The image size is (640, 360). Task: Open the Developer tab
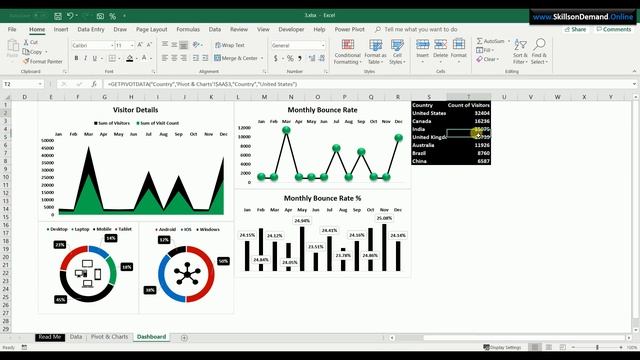pyautogui.click(x=291, y=29)
